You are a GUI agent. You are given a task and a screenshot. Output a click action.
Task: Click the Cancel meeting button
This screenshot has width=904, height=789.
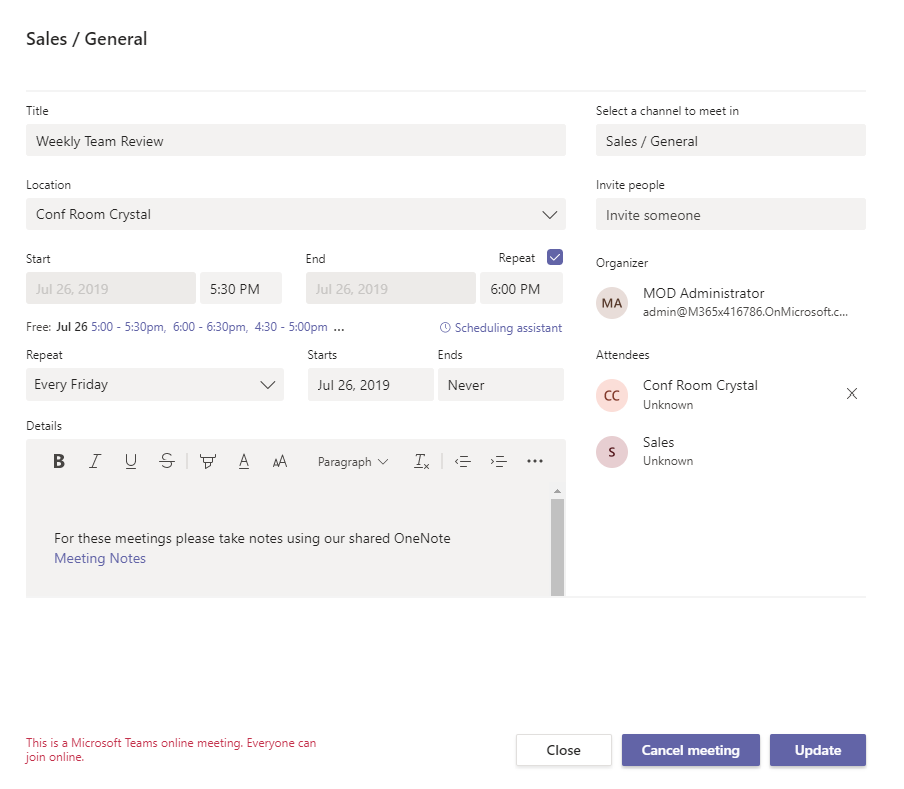point(690,750)
